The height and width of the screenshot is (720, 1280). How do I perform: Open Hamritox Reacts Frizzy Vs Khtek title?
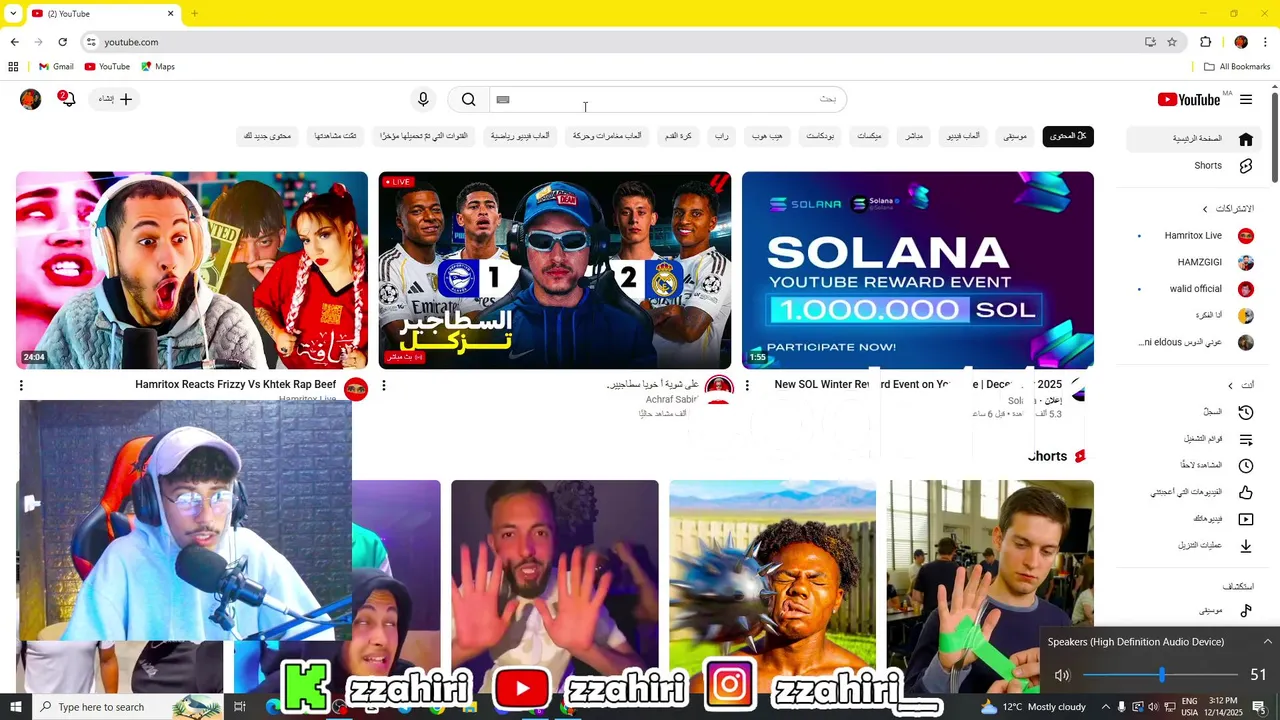click(236, 384)
